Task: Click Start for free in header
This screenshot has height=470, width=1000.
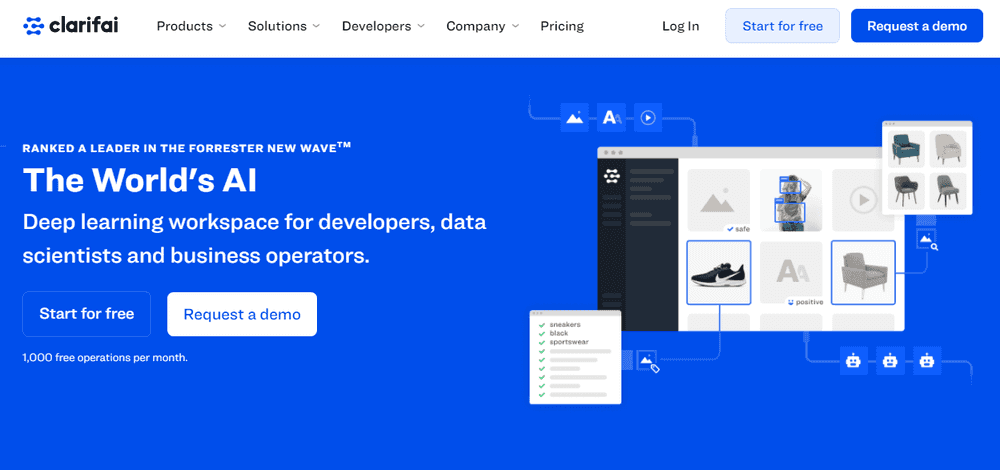Action: (x=783, y=26)
